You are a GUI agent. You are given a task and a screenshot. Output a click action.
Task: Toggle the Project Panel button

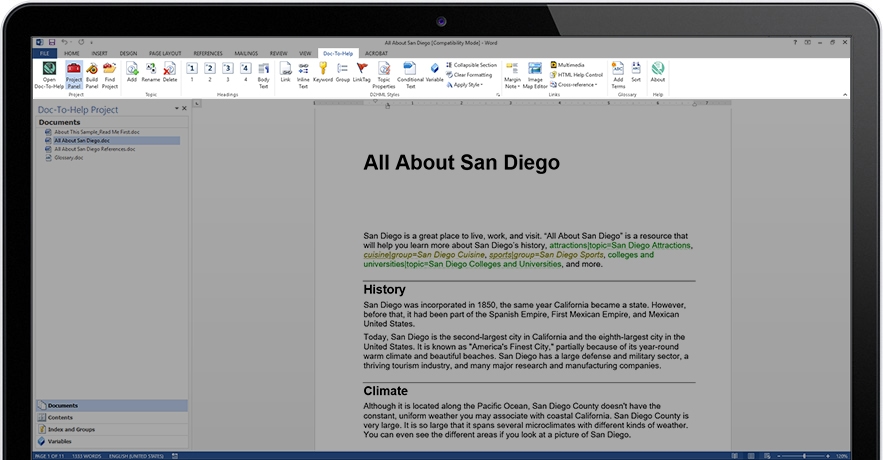coord(74,75)
